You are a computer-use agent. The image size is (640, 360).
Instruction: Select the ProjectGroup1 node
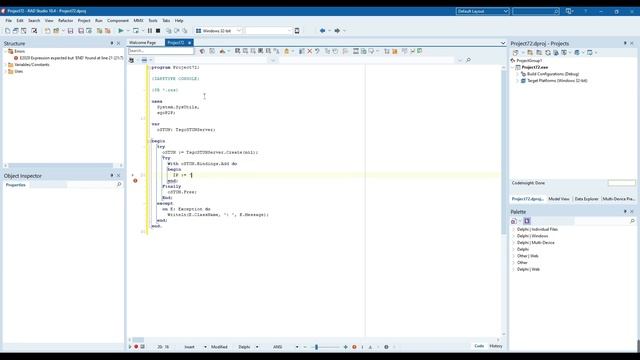529,60
